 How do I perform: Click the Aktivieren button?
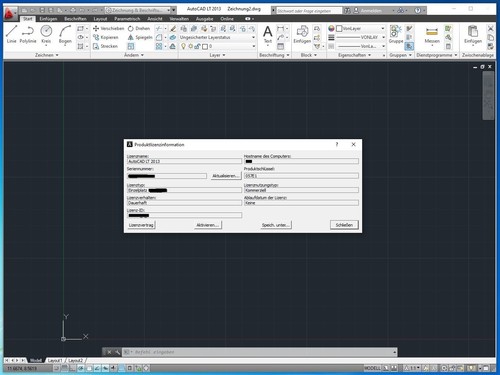[x=207, y=225]
